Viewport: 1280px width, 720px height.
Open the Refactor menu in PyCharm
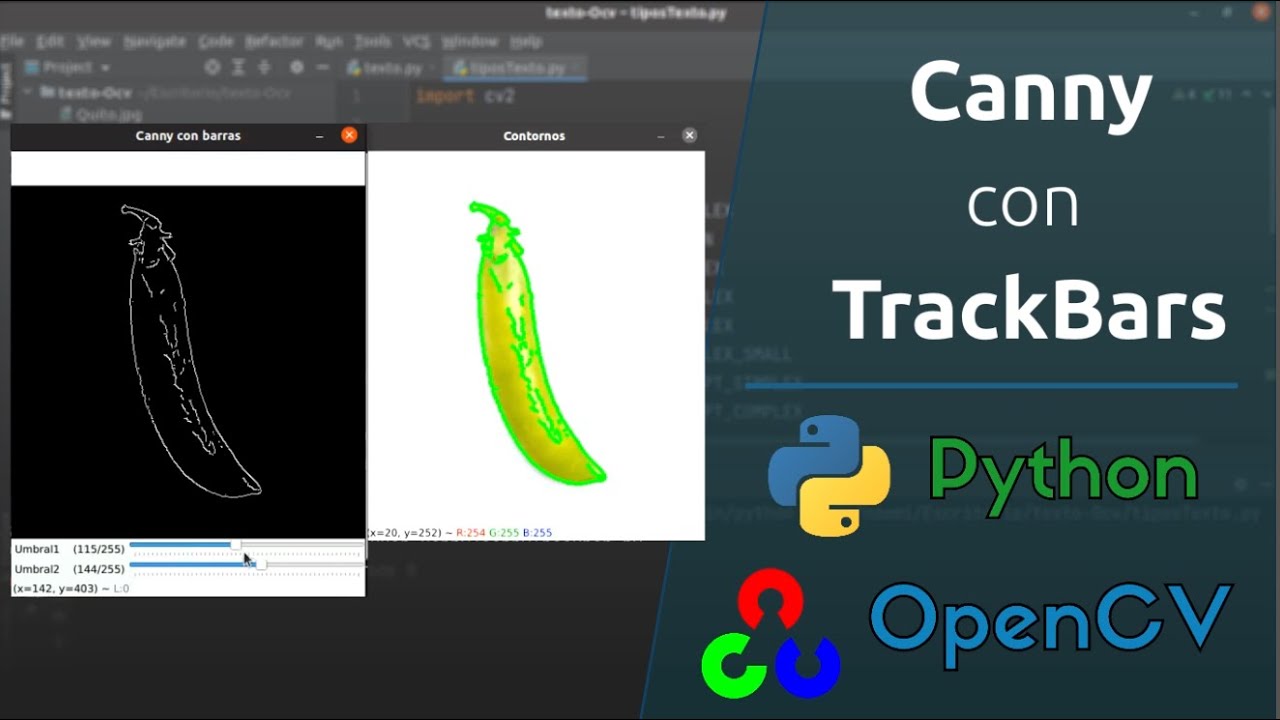point(274,42)
